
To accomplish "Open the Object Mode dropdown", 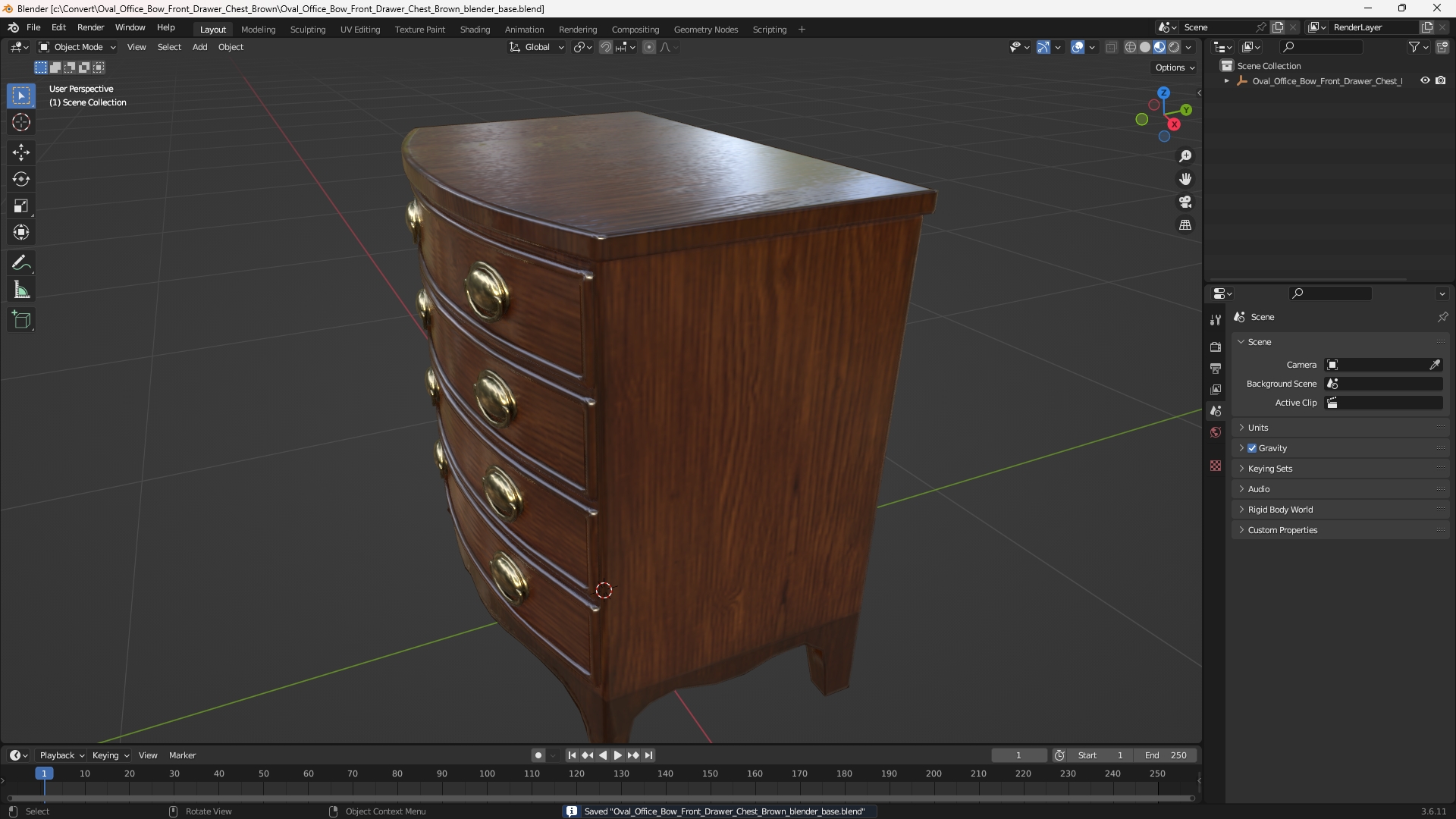I will pyautogui.click(x=77, y=47).
